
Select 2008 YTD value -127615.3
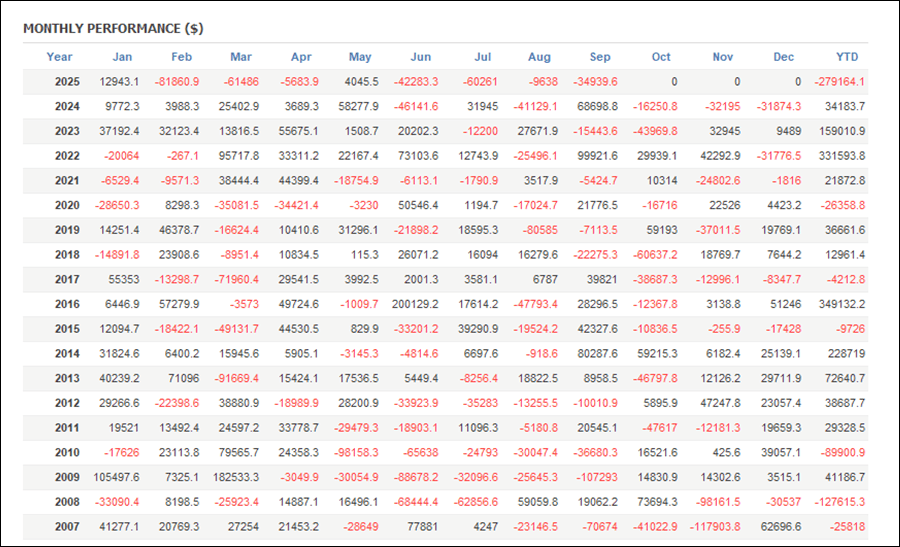tap(838, 503)
